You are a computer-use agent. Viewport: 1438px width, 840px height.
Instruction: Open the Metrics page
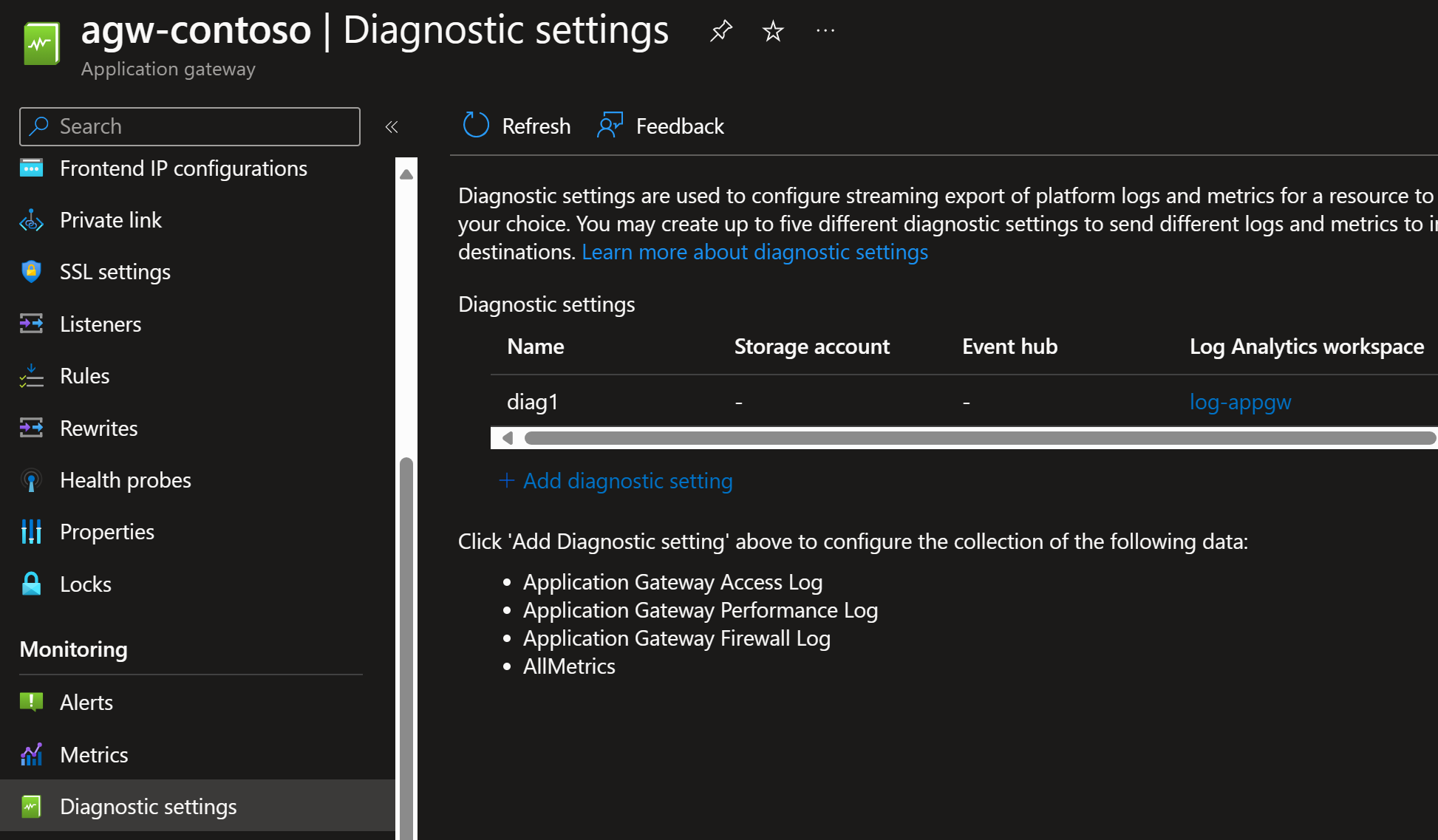(94, 755)
